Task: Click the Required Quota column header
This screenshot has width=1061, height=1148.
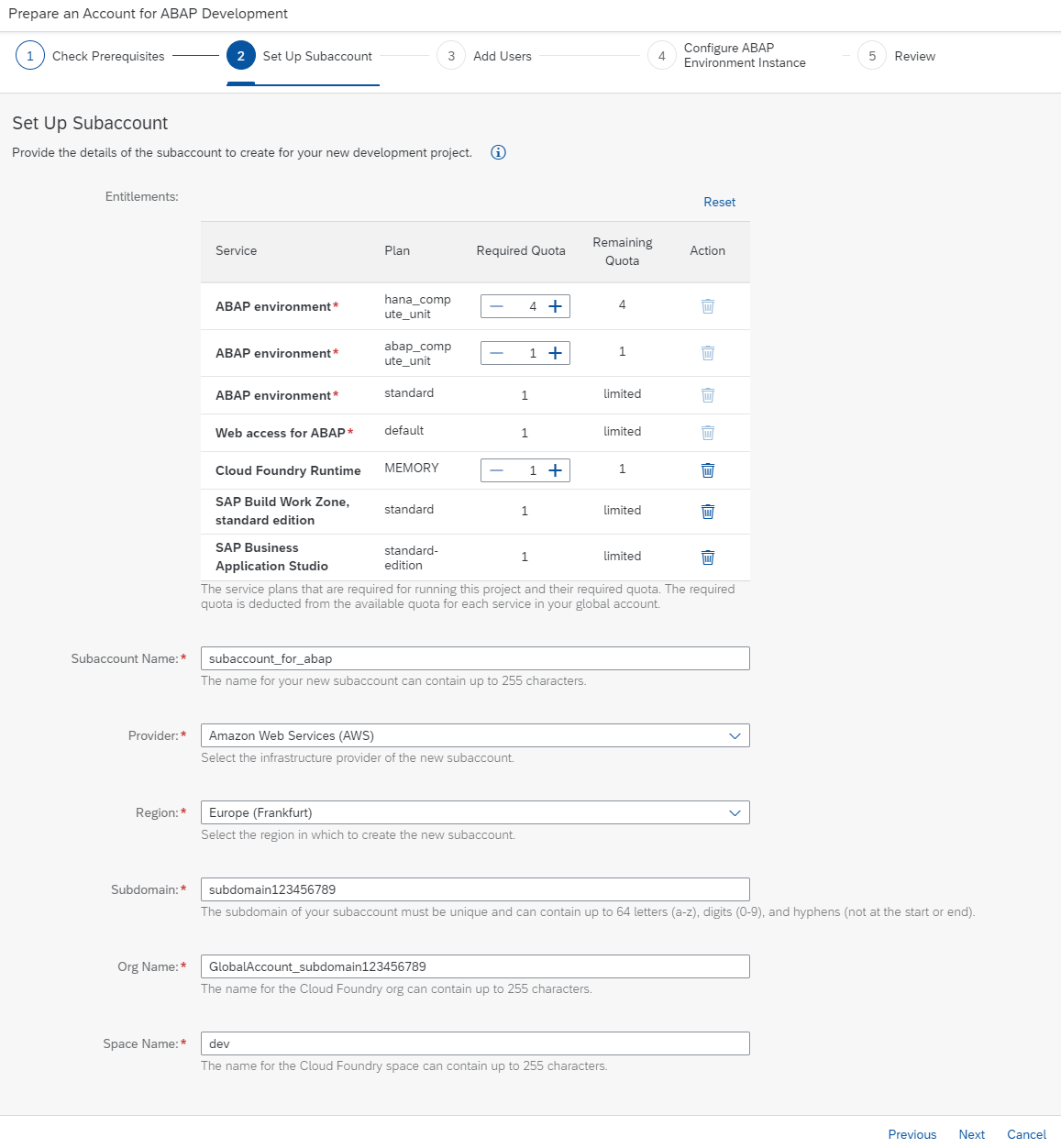Action: tap(521, 250)
